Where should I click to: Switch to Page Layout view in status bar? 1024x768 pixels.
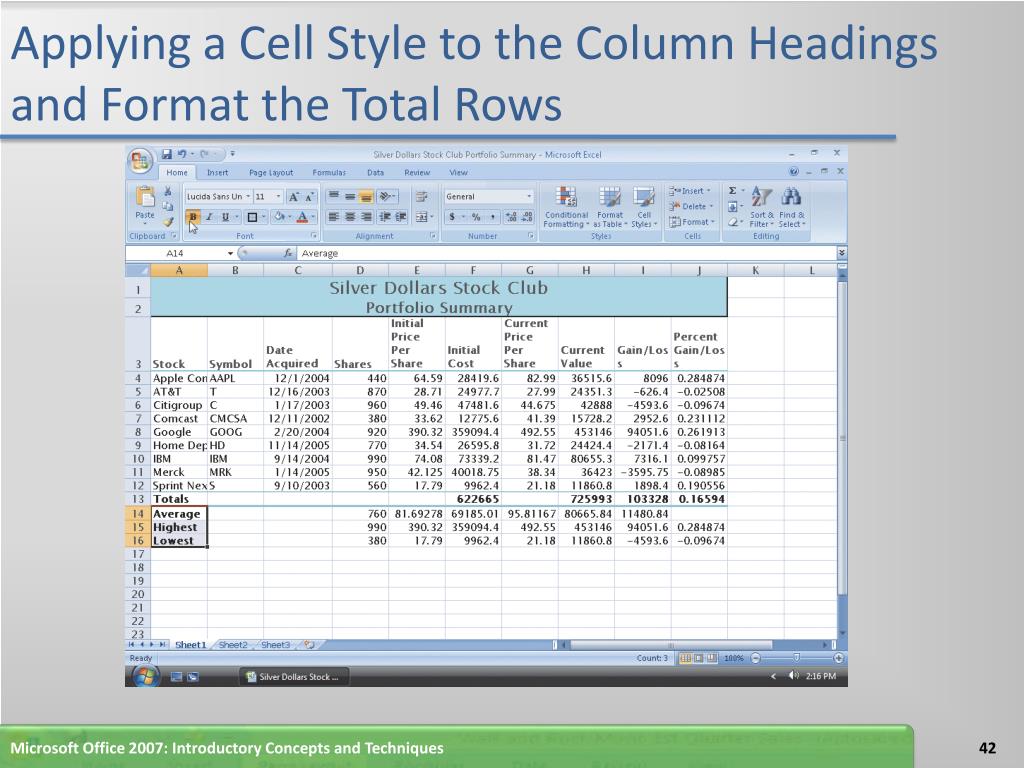pyautogui.click(x=698, y=658)
